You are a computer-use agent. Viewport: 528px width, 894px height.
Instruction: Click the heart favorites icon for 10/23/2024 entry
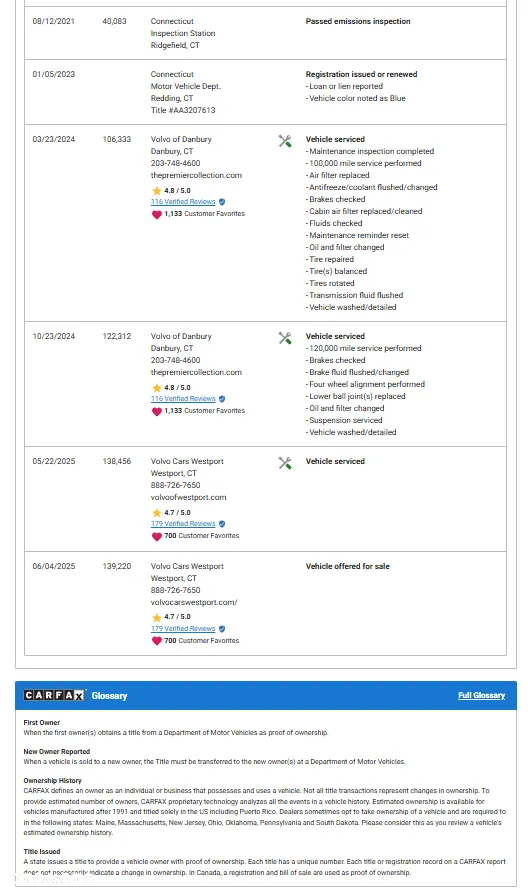[156, 411]
